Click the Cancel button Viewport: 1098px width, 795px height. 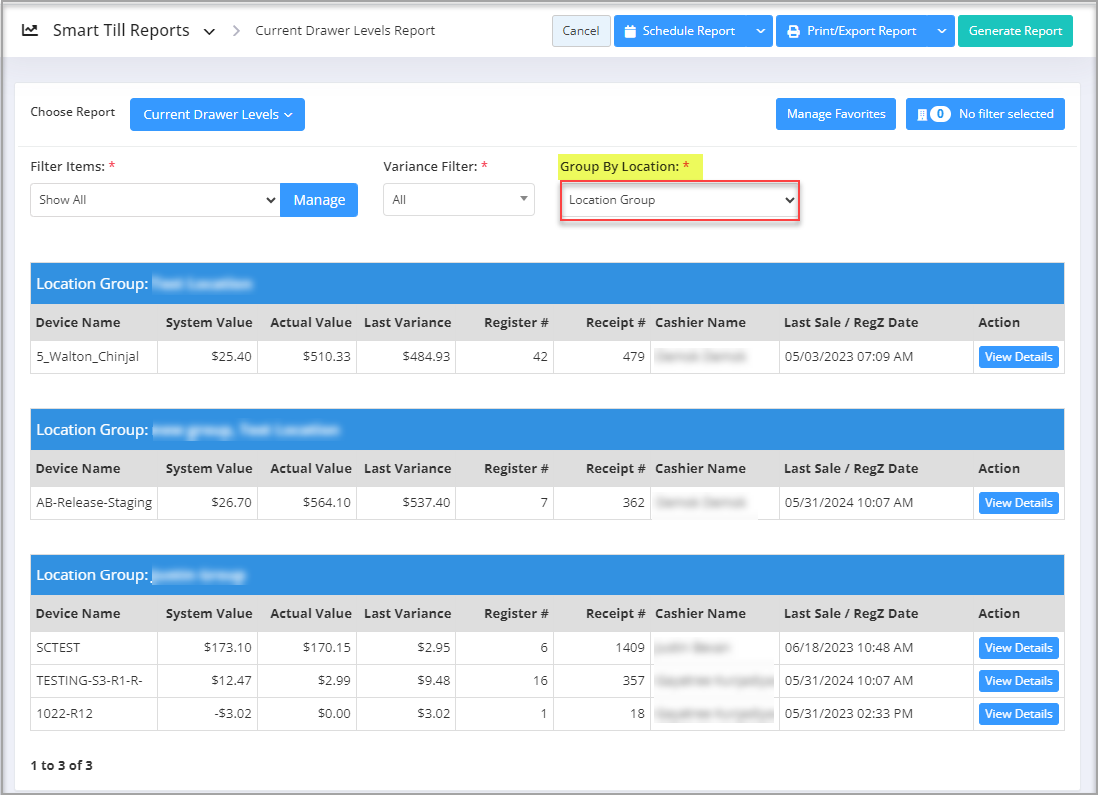pyautogui.click(x=581, y=31)
